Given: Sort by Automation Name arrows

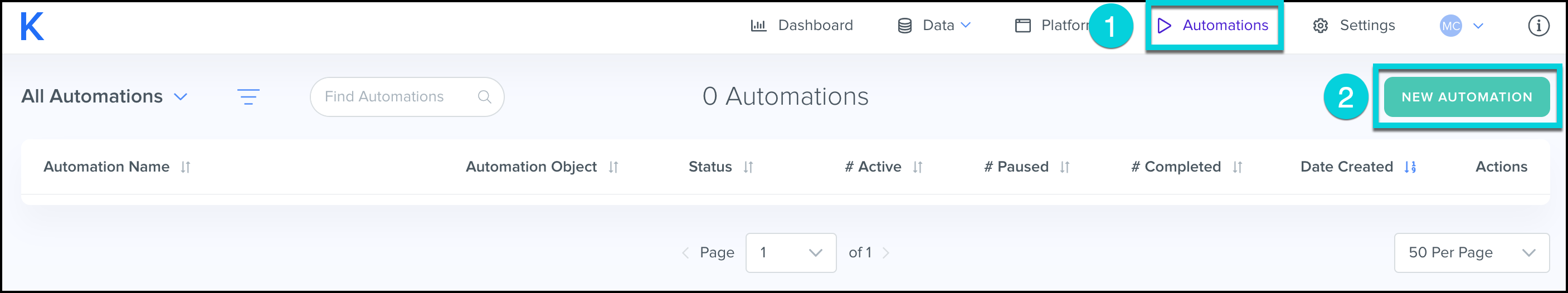Looking at the screenshot, I should tap(186, 167).
